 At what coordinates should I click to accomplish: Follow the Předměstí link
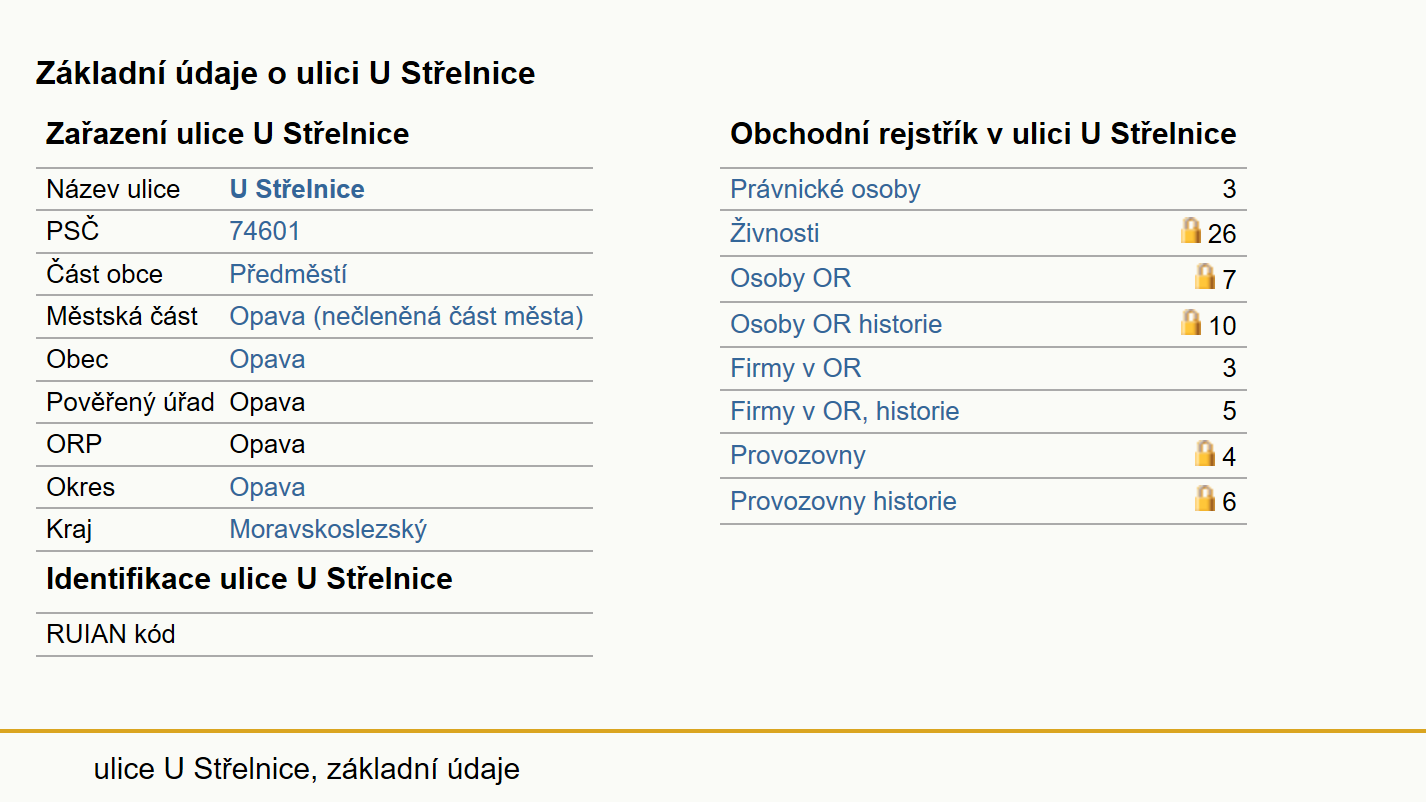pos(288,274)
